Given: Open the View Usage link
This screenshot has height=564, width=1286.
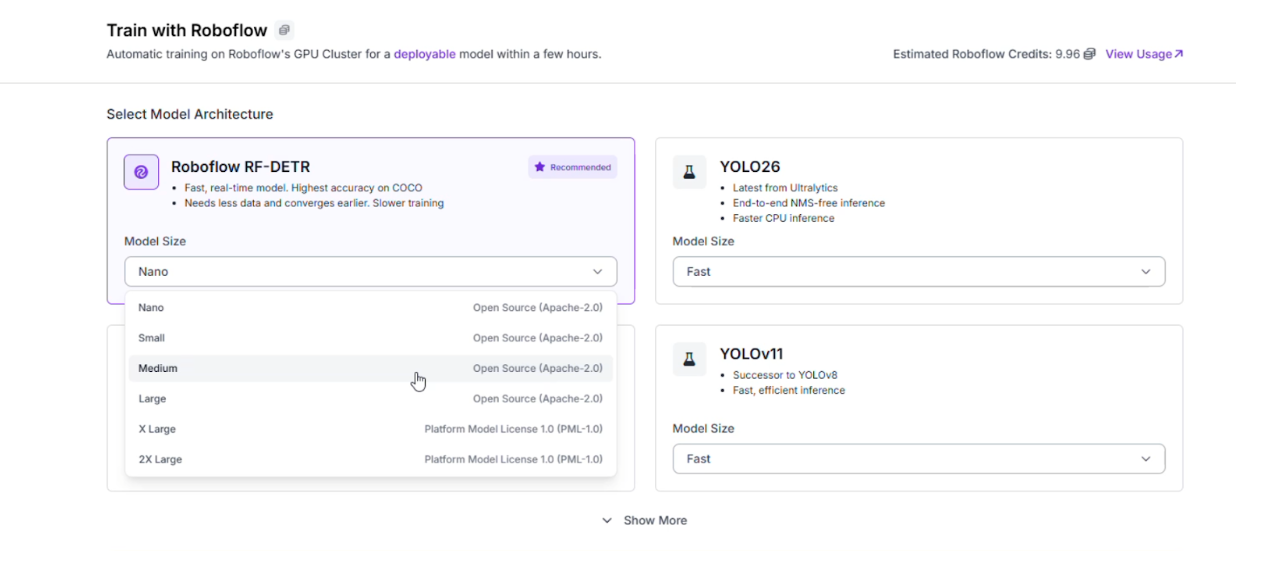Looking at the screenshot, I should 1144,54.
